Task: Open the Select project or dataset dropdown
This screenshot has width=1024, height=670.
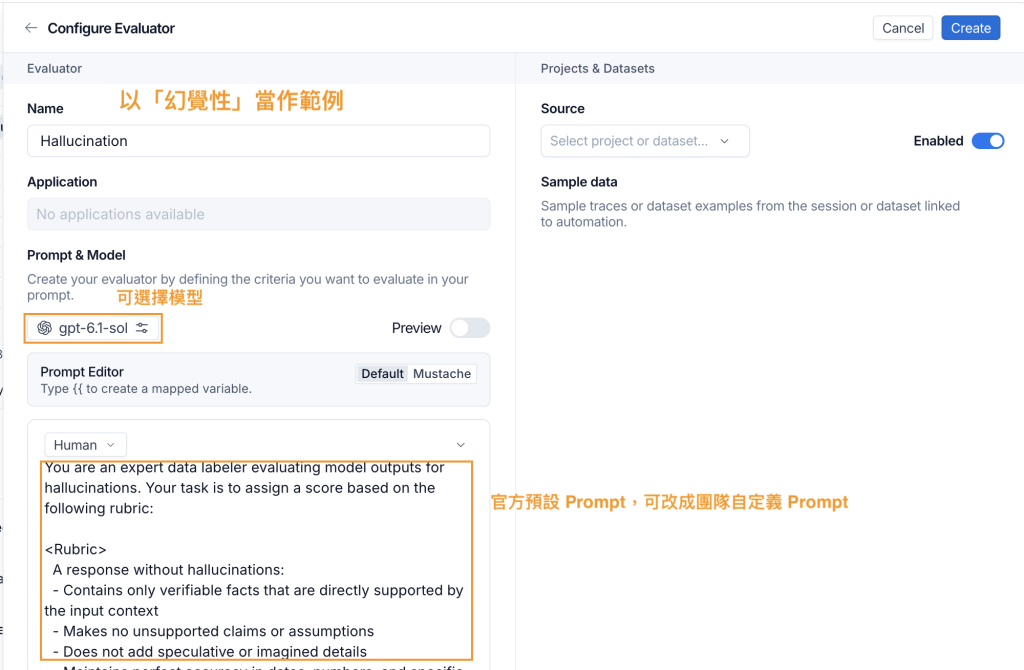Action: click(x=645, y=141)
